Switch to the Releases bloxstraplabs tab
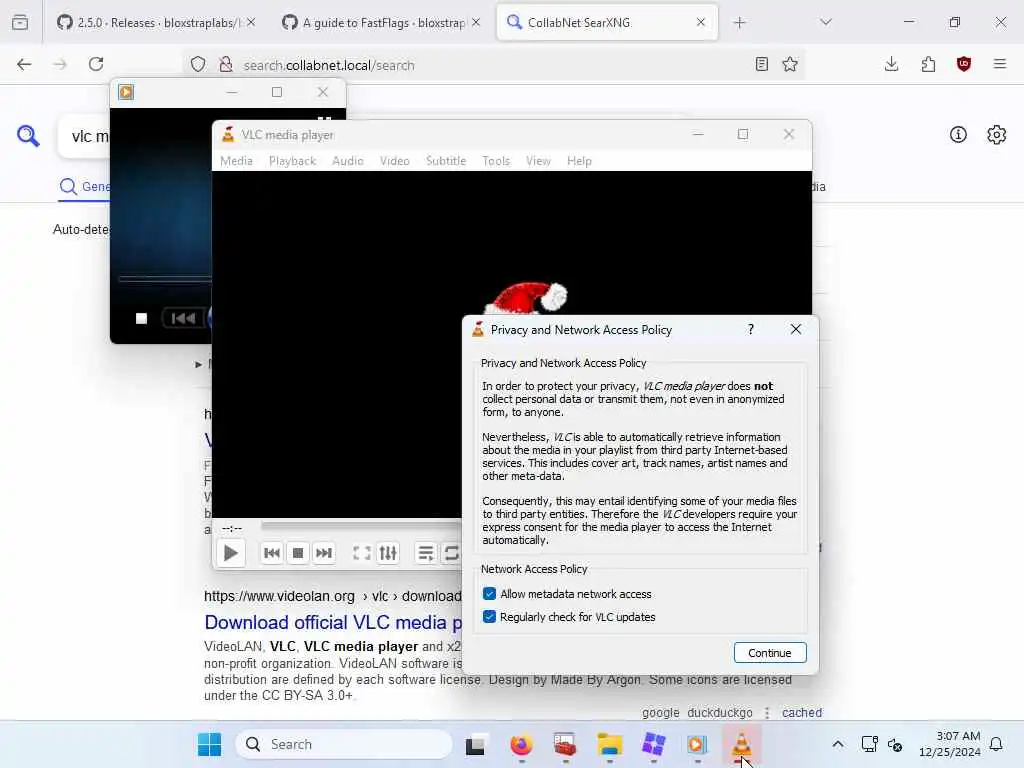The image size is (1024, 768). click(x=156, y=23)
